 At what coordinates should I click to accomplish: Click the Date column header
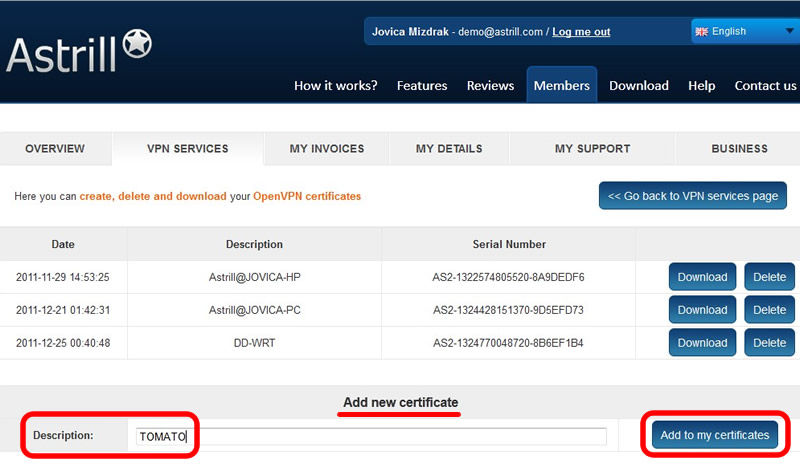coord(63,244)
